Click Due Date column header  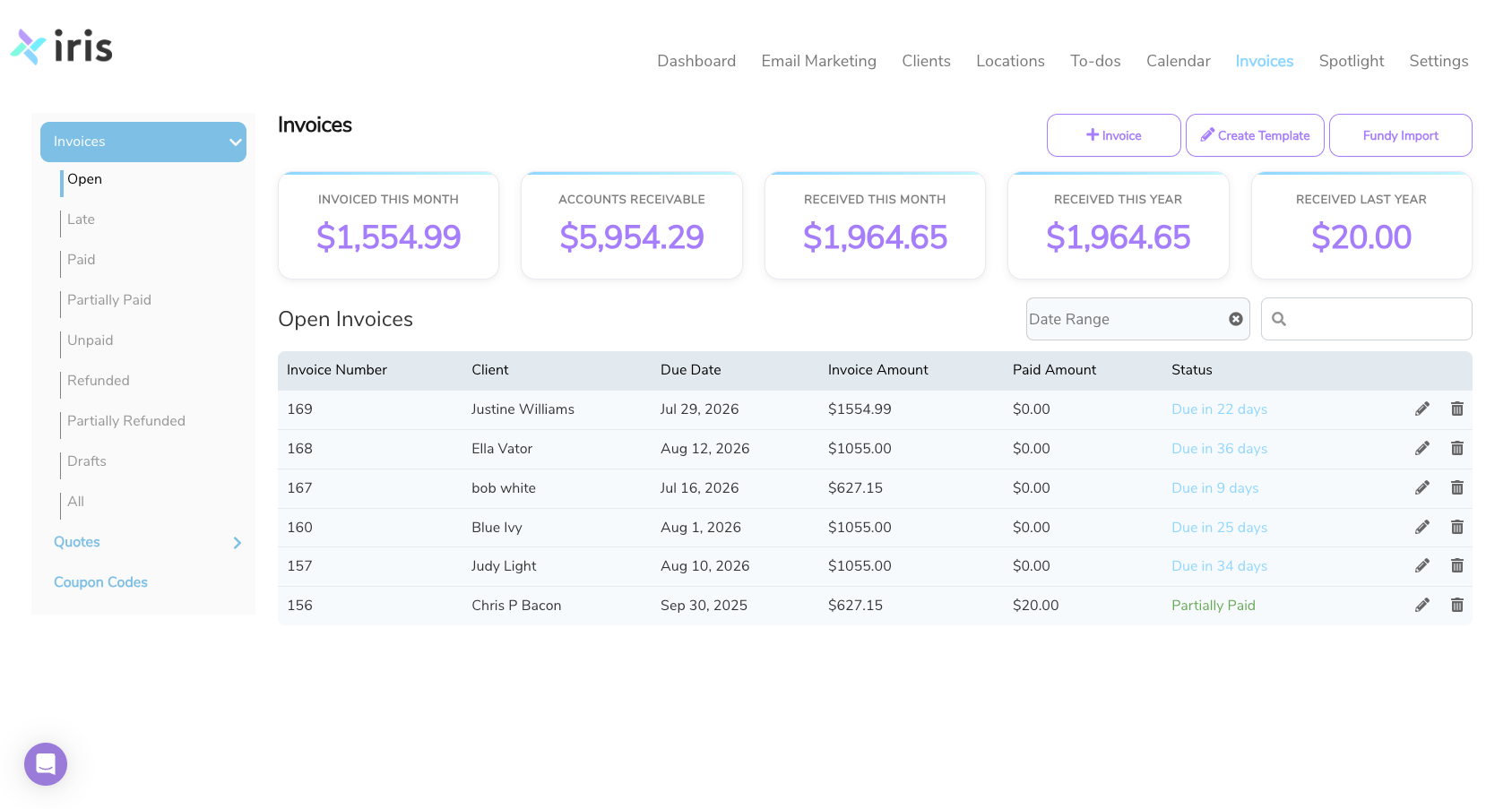(x=691, y=370)
